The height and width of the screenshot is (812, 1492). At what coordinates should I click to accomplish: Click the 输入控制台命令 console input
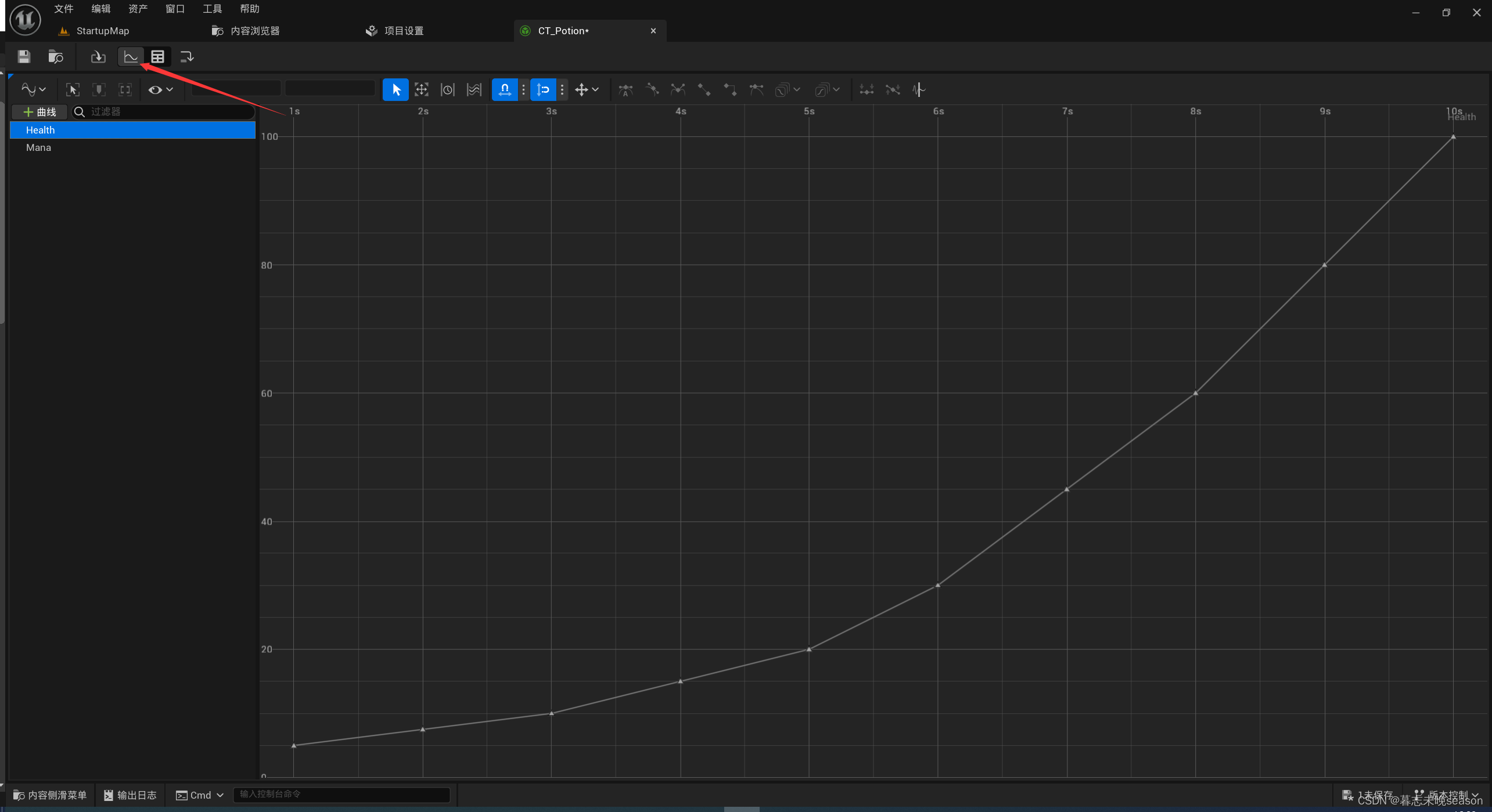tap(342, 794)
